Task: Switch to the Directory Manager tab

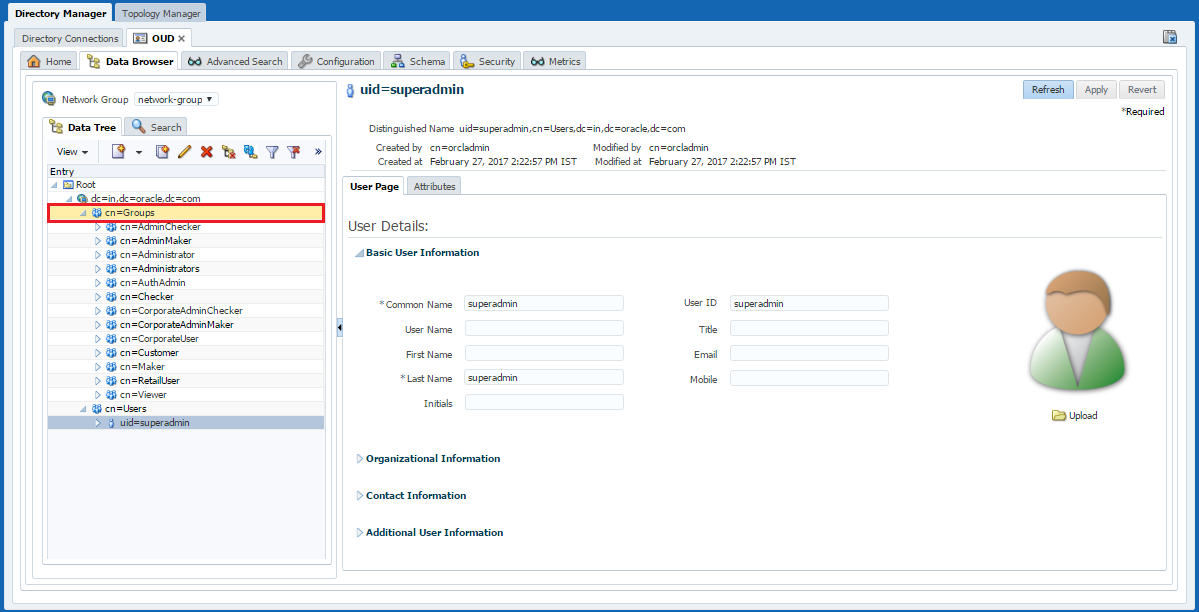Action: pyautogui.click(x=59, y=13)
